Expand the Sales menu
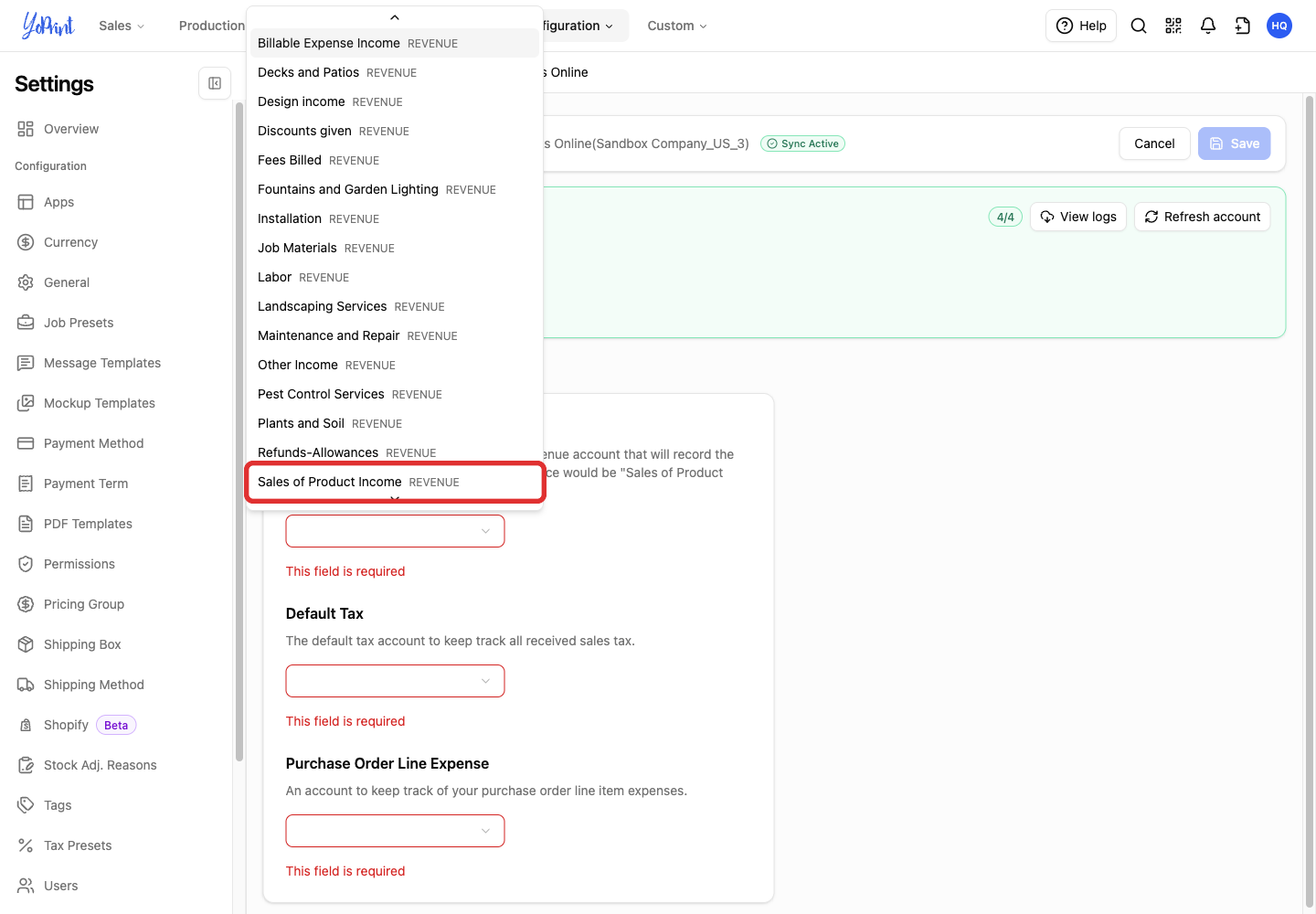 click(x=122, y=26)
